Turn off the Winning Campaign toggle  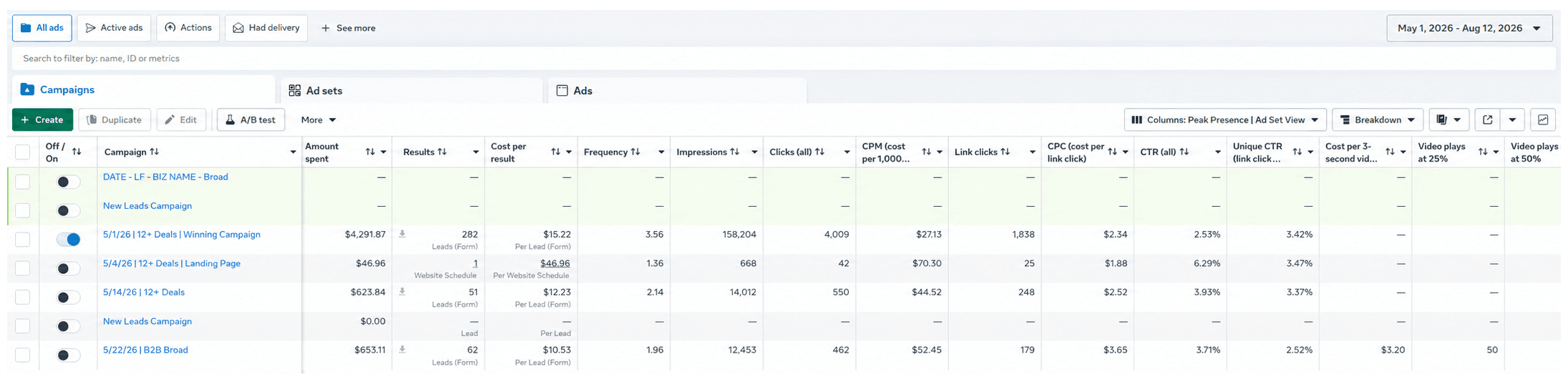69,240
